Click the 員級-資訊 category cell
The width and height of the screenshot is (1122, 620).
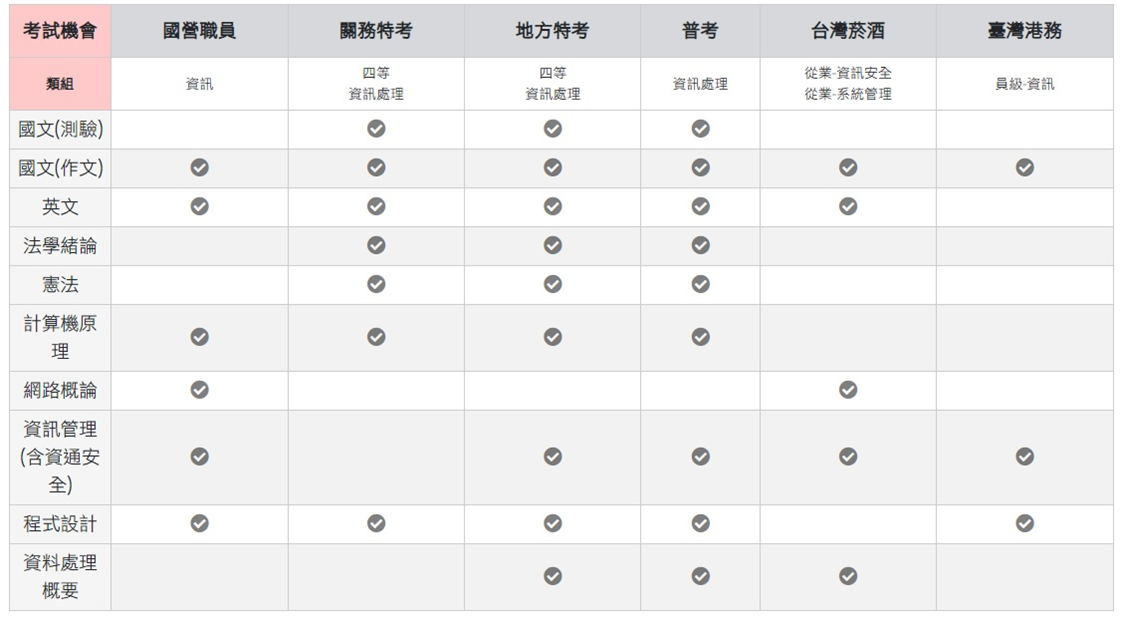[1024, 84]
